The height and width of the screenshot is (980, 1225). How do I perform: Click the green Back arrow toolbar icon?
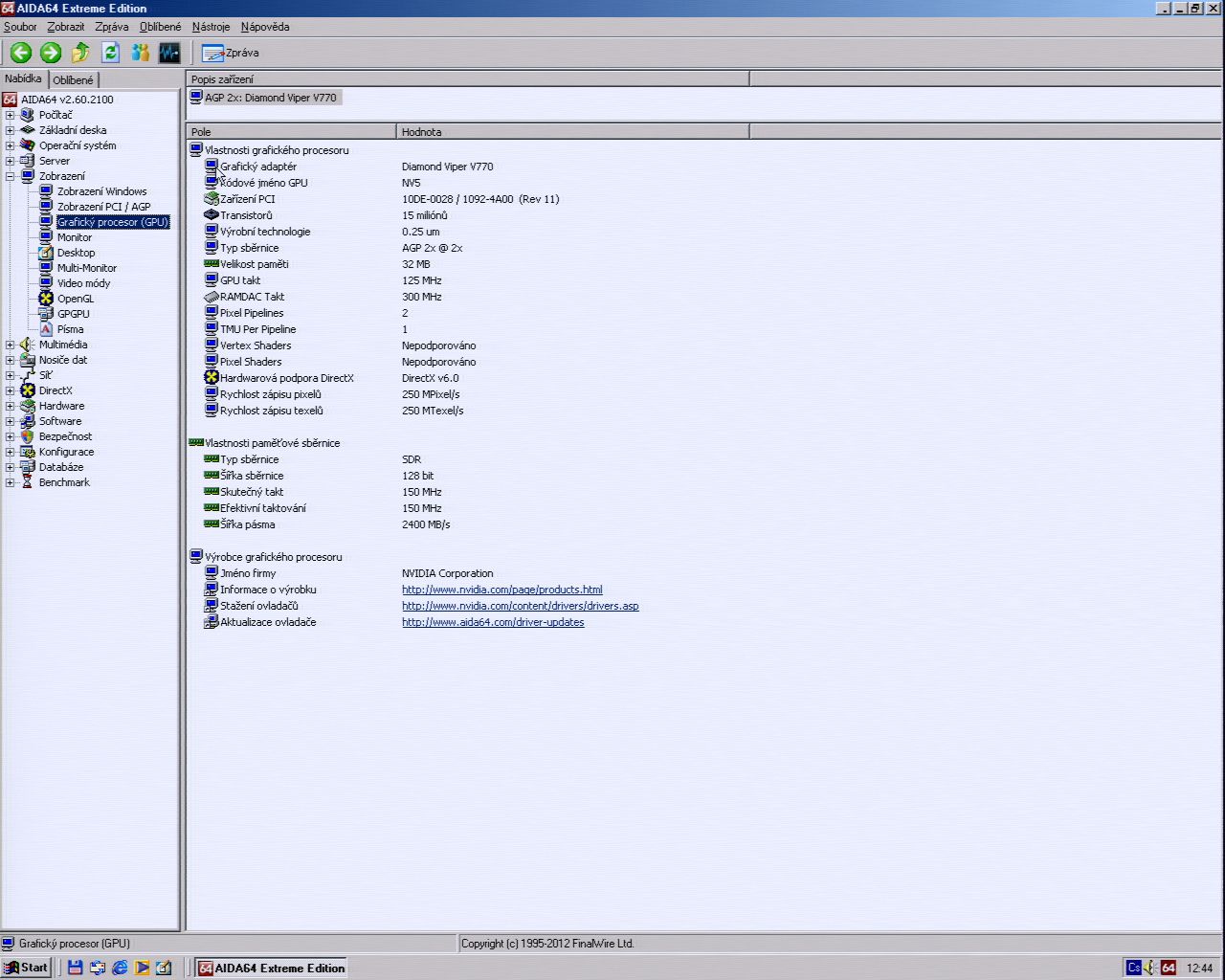click(x=21, y=53)
